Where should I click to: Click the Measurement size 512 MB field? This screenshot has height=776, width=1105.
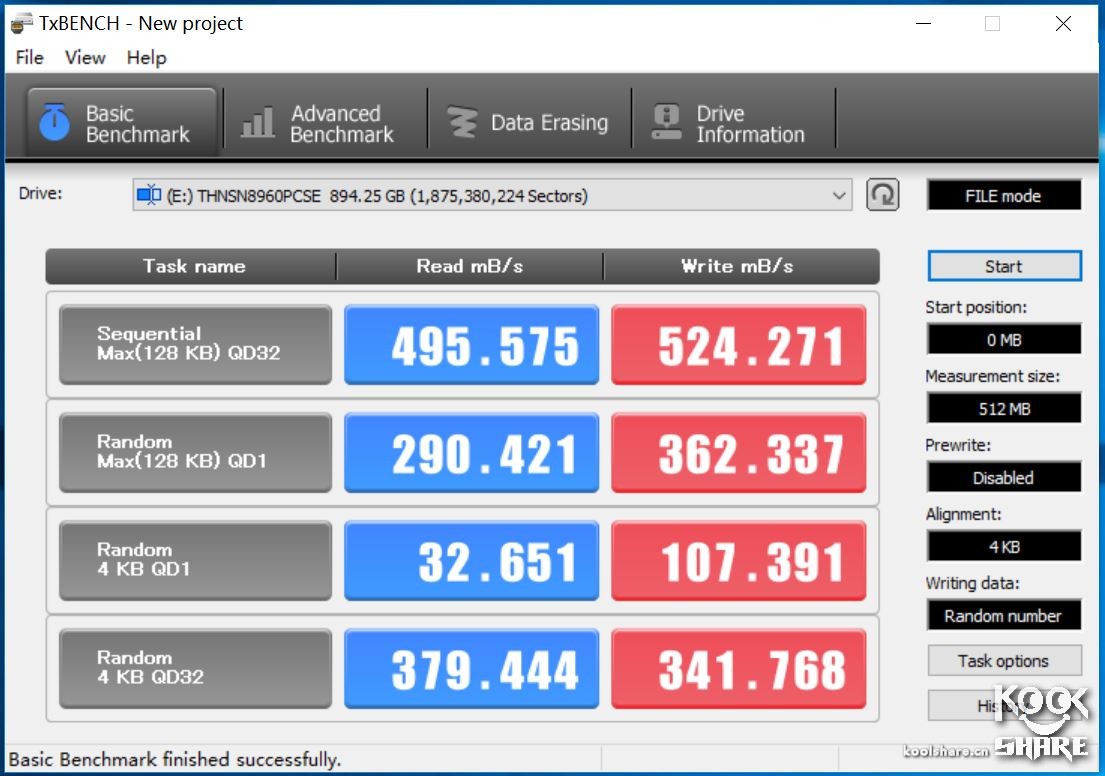(1004, 409)
